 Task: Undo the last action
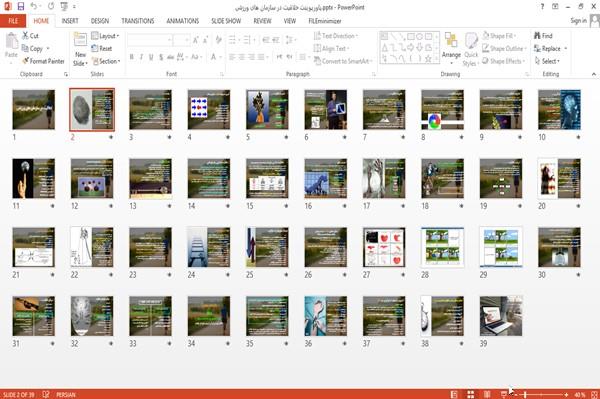pos(34,7)
